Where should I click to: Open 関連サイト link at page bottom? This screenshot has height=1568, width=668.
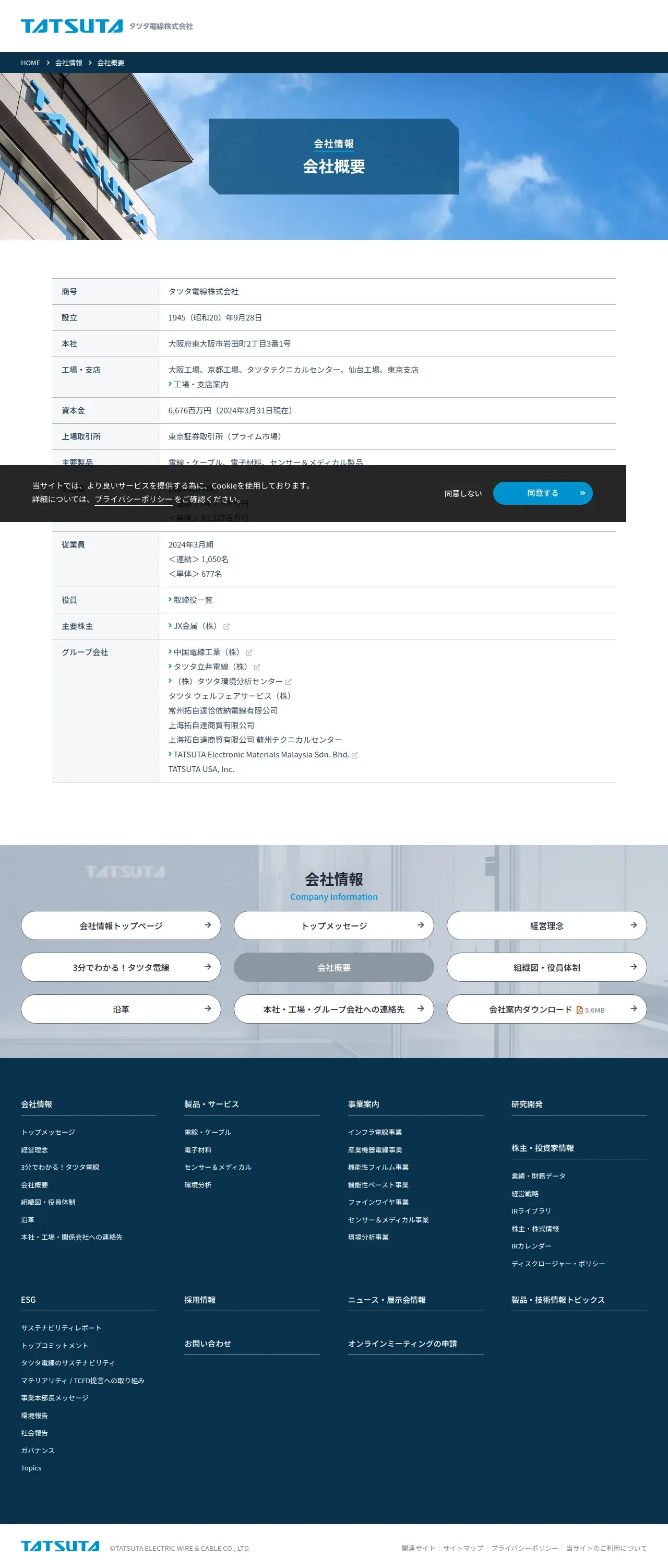pyautogui.click(x=419, y=1548)
